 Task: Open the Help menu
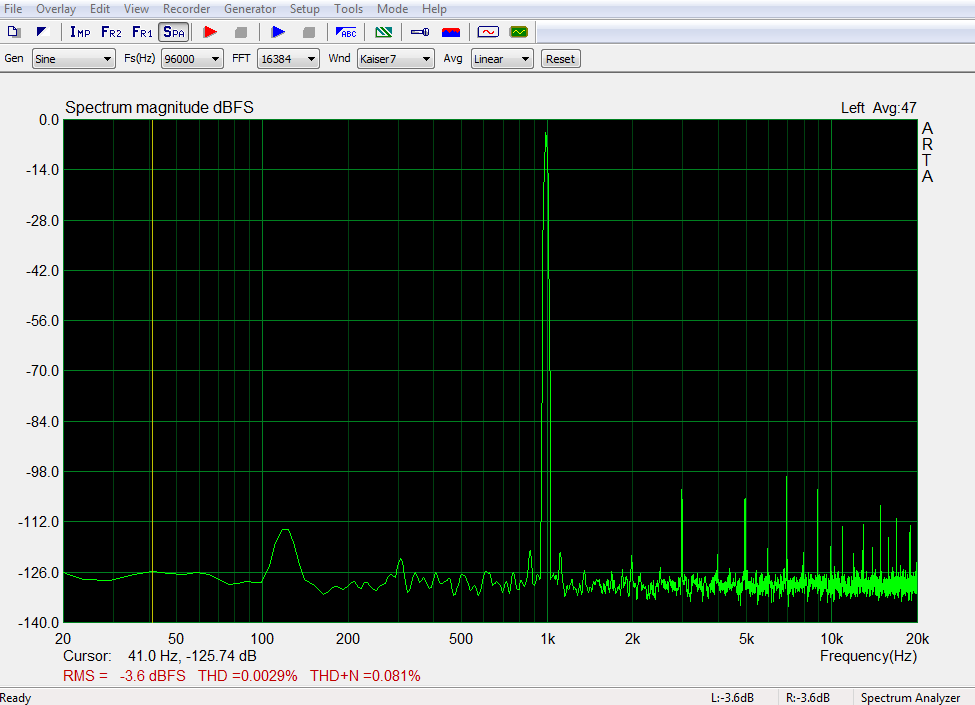[x=434, y=9]
